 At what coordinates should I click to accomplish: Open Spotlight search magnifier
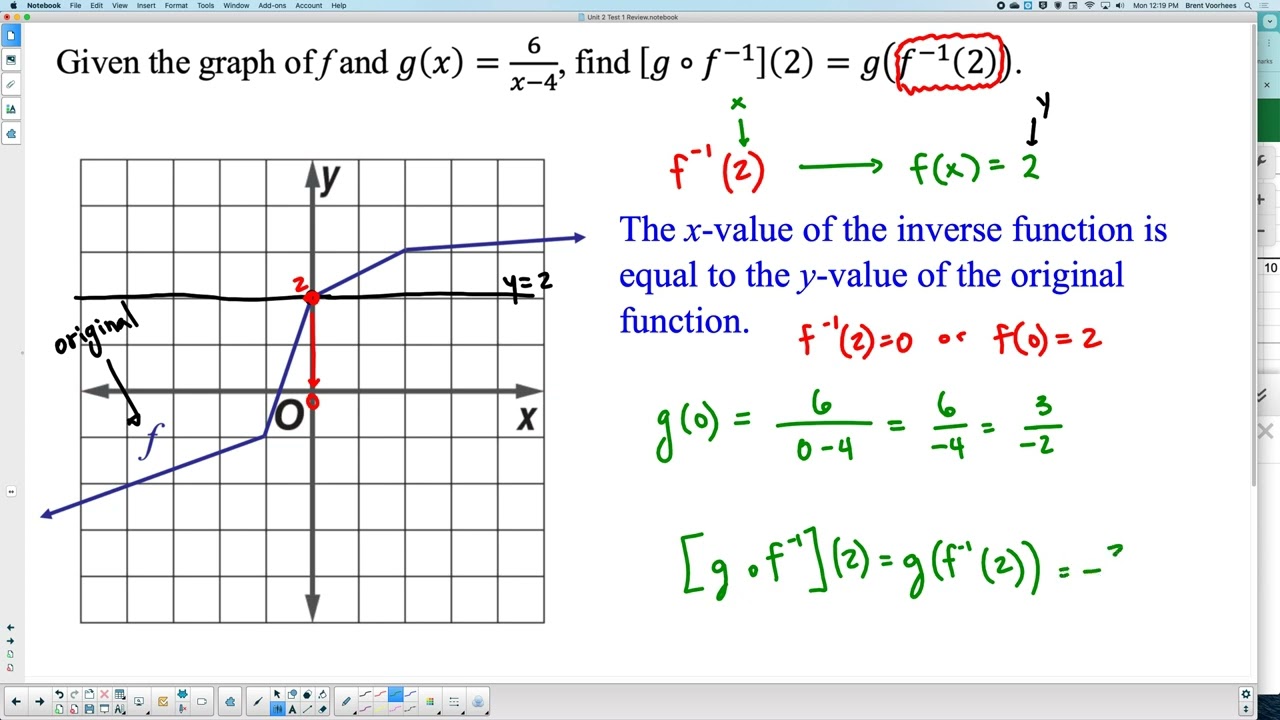tap(1248, 5)
